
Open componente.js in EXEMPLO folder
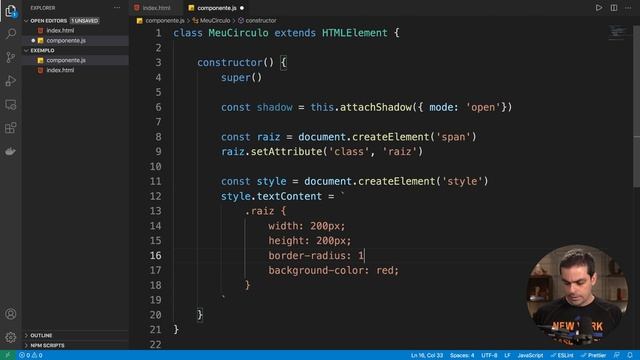pos(66,60)
